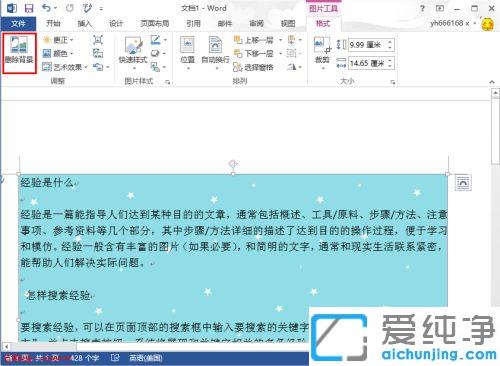Image resolution: width=500 pixels, height=366 pixels.
Task: Switch to the Page Layout (页面布局) tab
Action: (155, 23)
